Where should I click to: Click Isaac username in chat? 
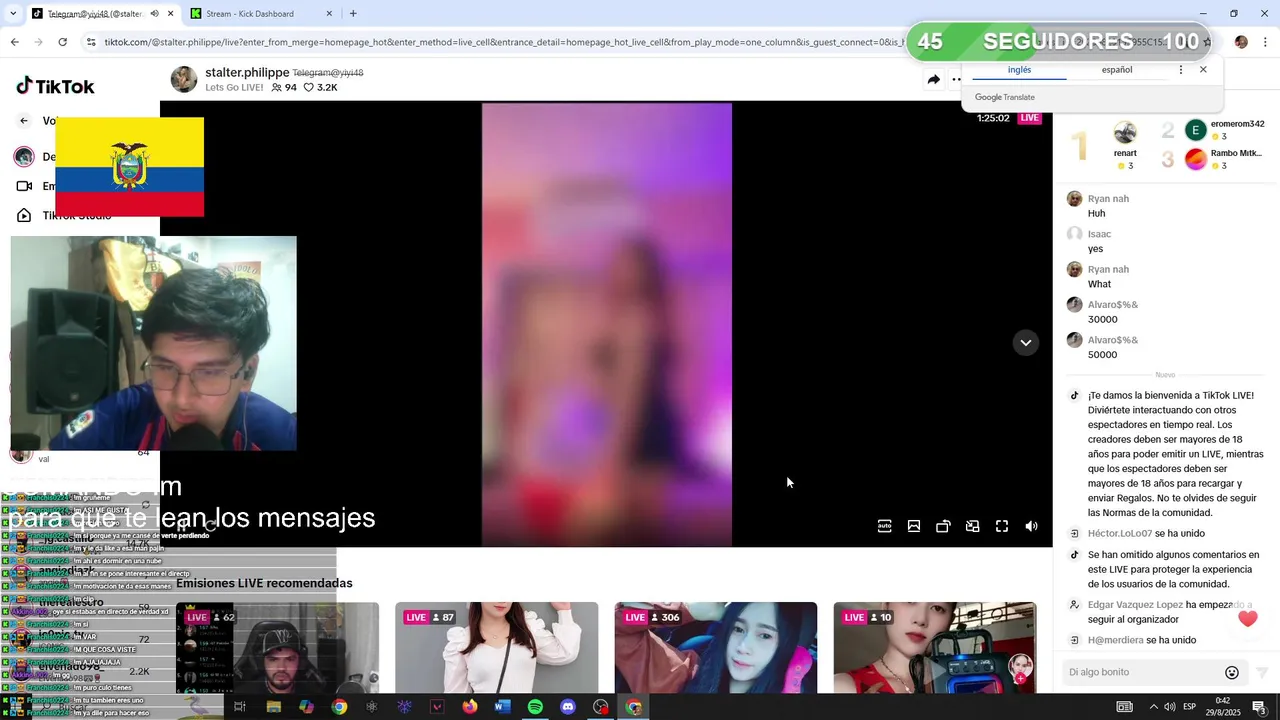(x=1099, y=234)
